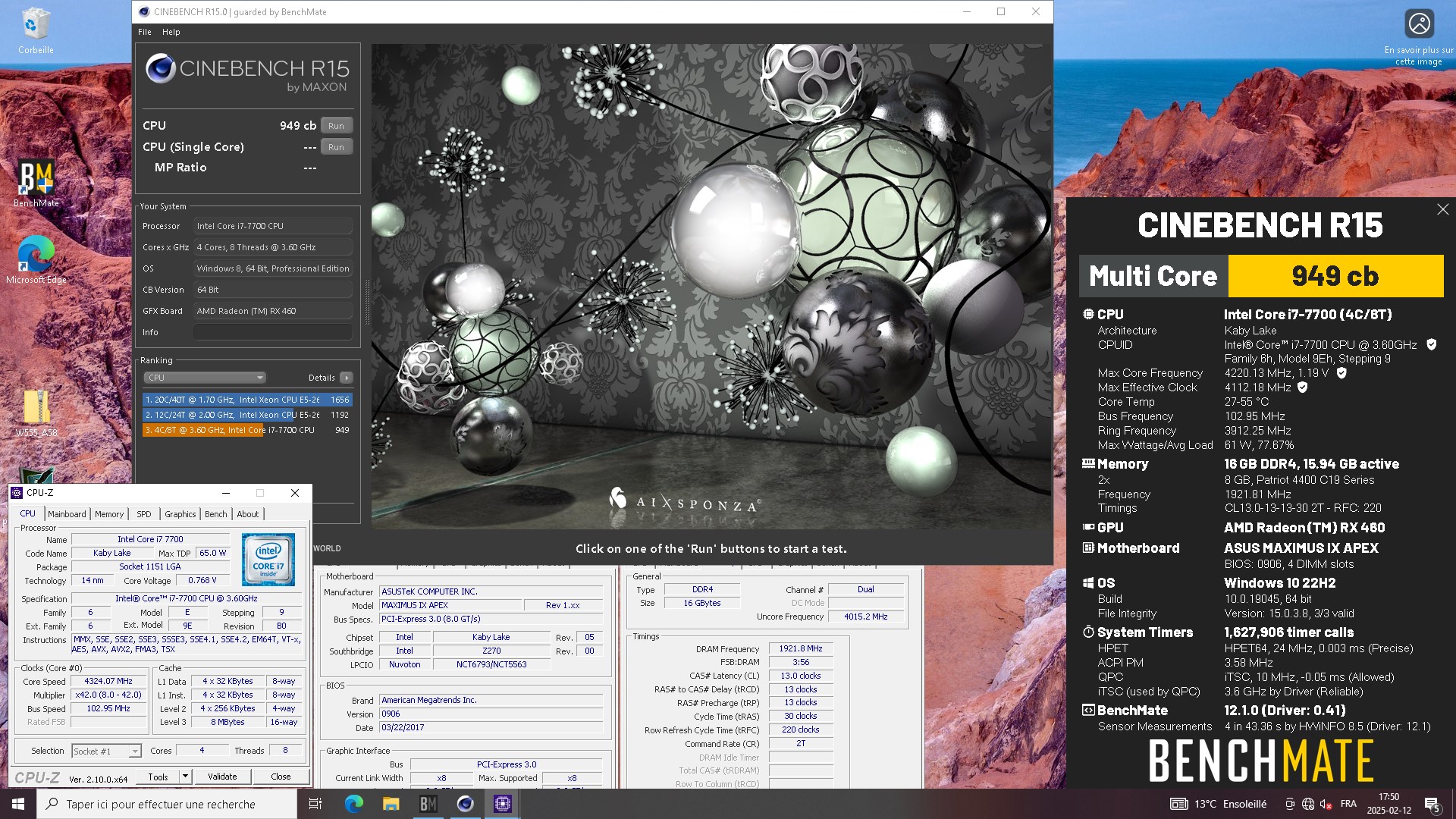The width and height of the screenshot is (1456, 819).
Task: Switch to the Memory tab in CPU-Z
Action: pos(109,514)
